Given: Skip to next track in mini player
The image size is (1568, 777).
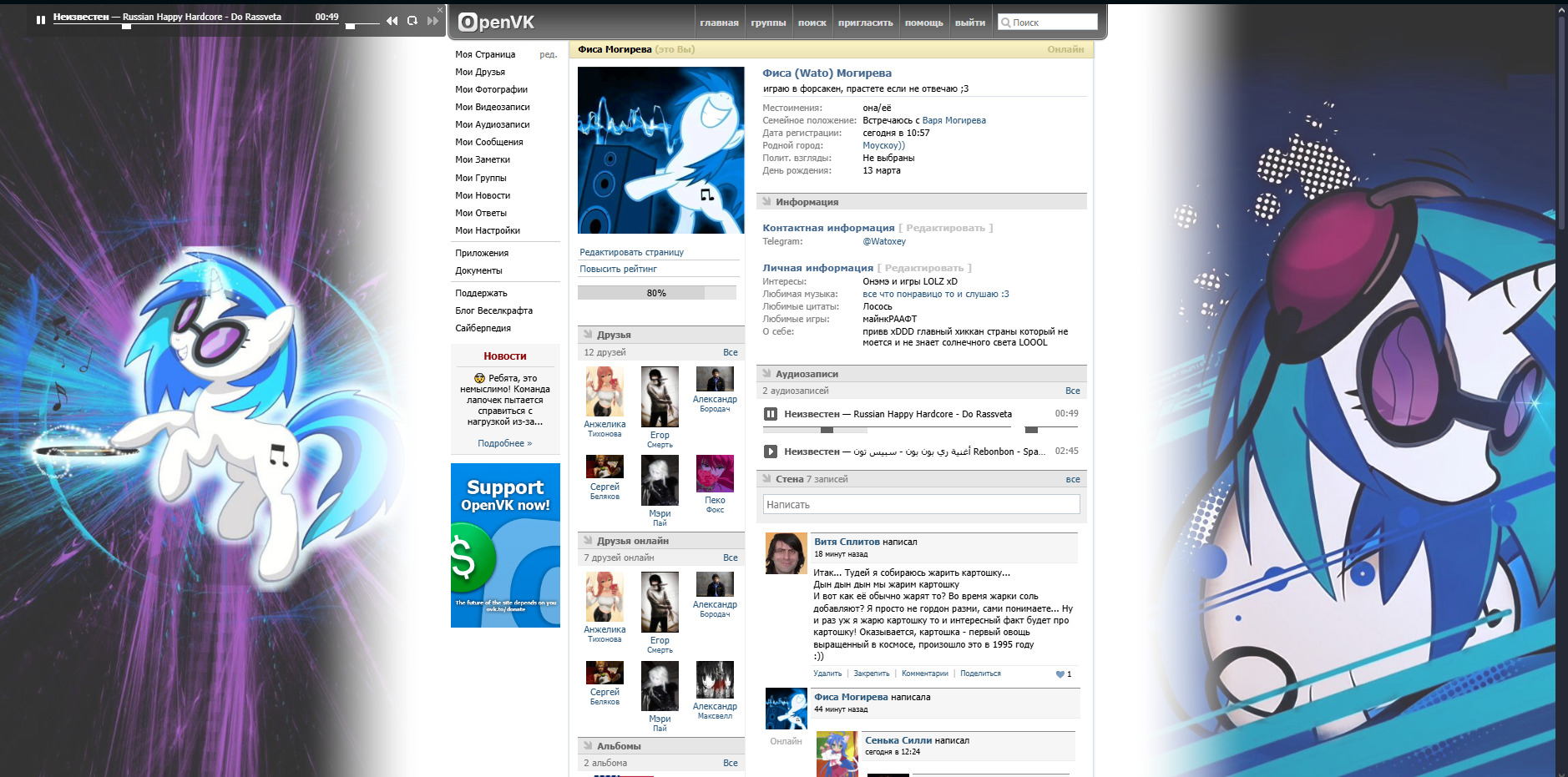Looking at the screenshot, I should point(432,21).
